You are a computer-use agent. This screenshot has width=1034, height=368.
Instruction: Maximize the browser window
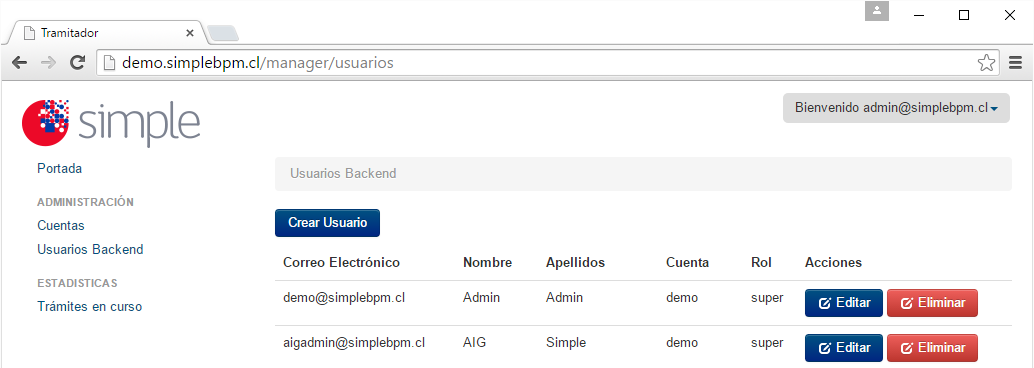963,15
